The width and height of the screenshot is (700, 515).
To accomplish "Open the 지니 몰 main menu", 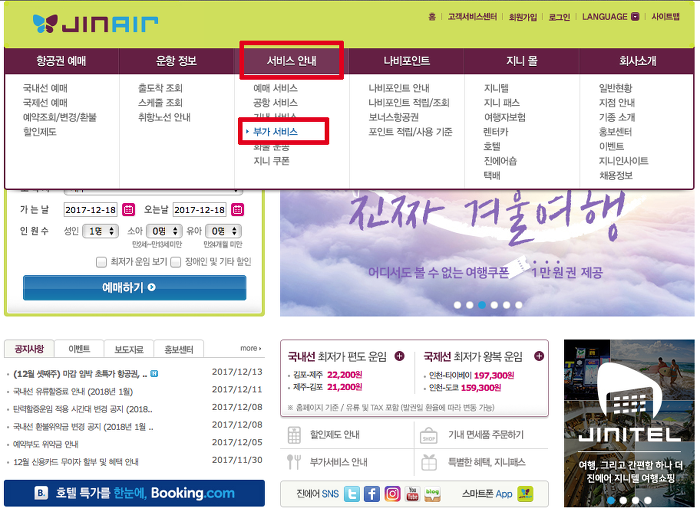I will point(522,61).
